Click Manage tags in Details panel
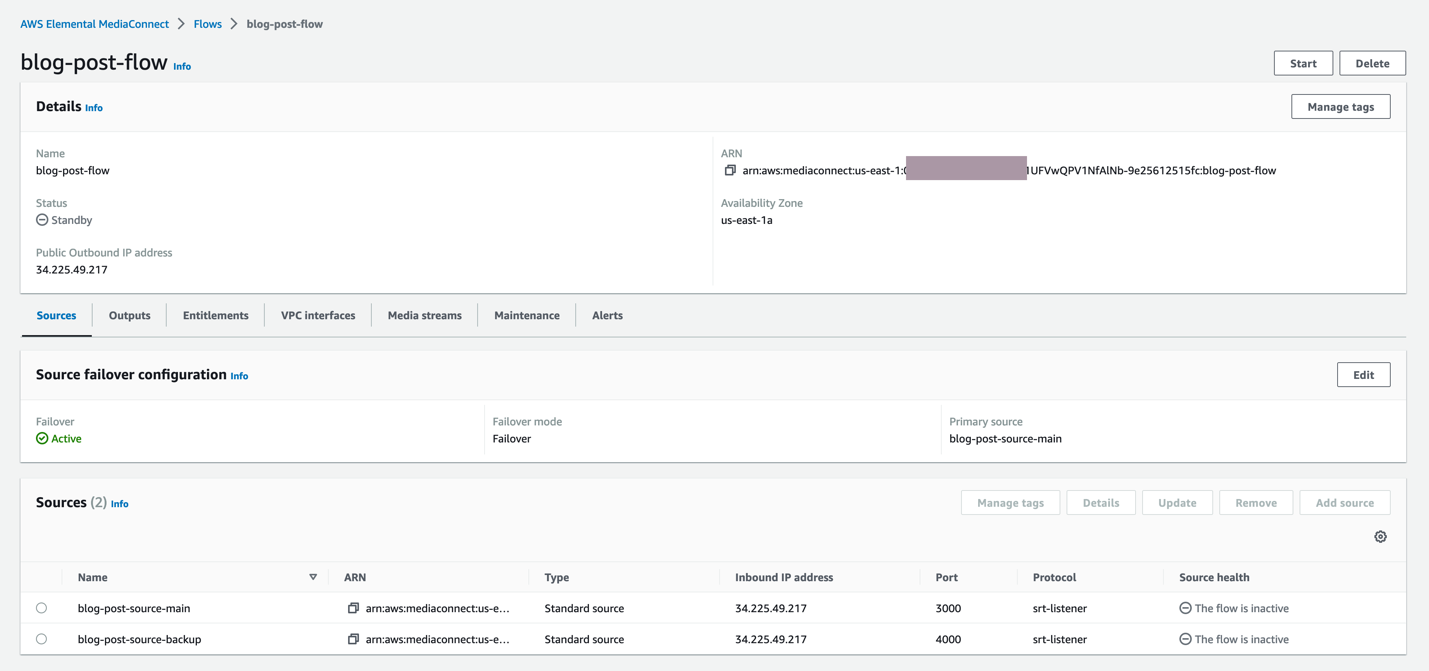1429x671 pixels. coord(1340,107)
